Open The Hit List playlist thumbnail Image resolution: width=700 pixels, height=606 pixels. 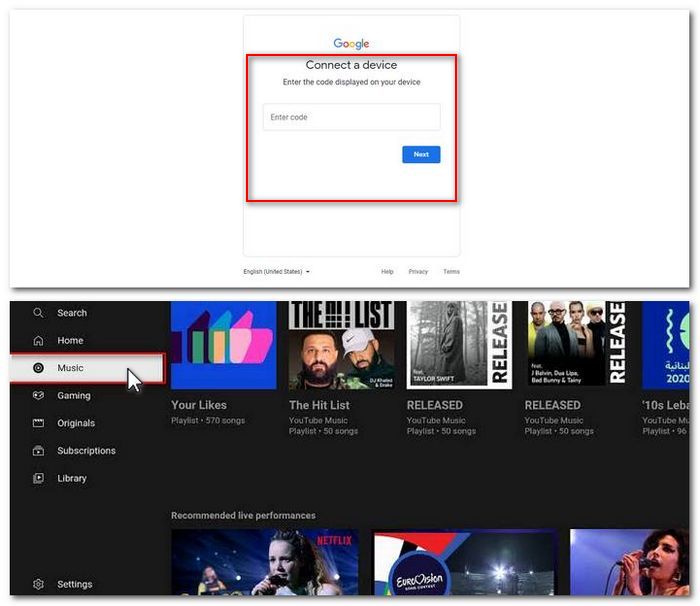(x=341, y=345)
